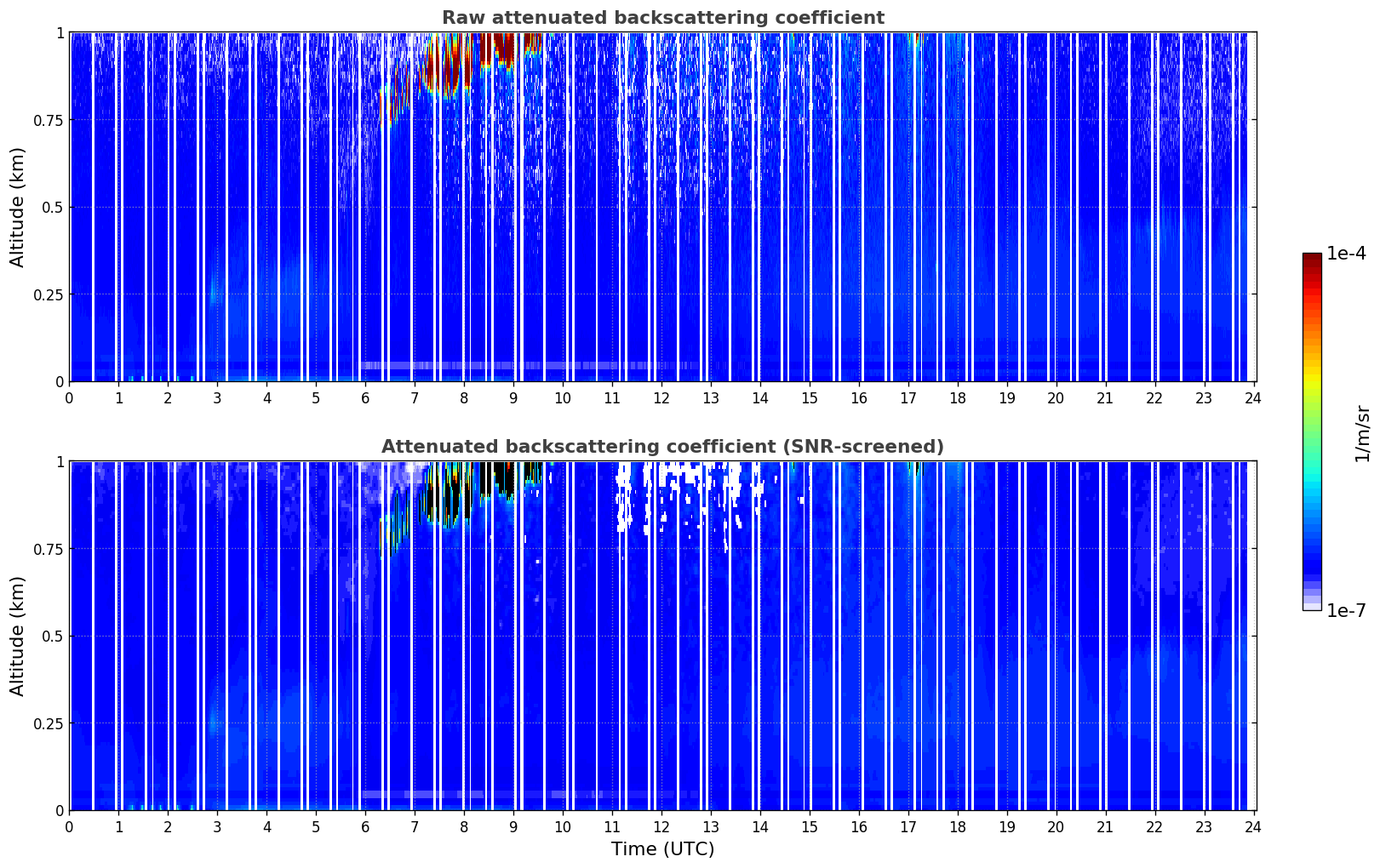This screenshot has width=1380, height=868.
Task: Click hour 6 tick on bottom plot's x-axis
Action: pyautogui.click(x=365, y=826)
